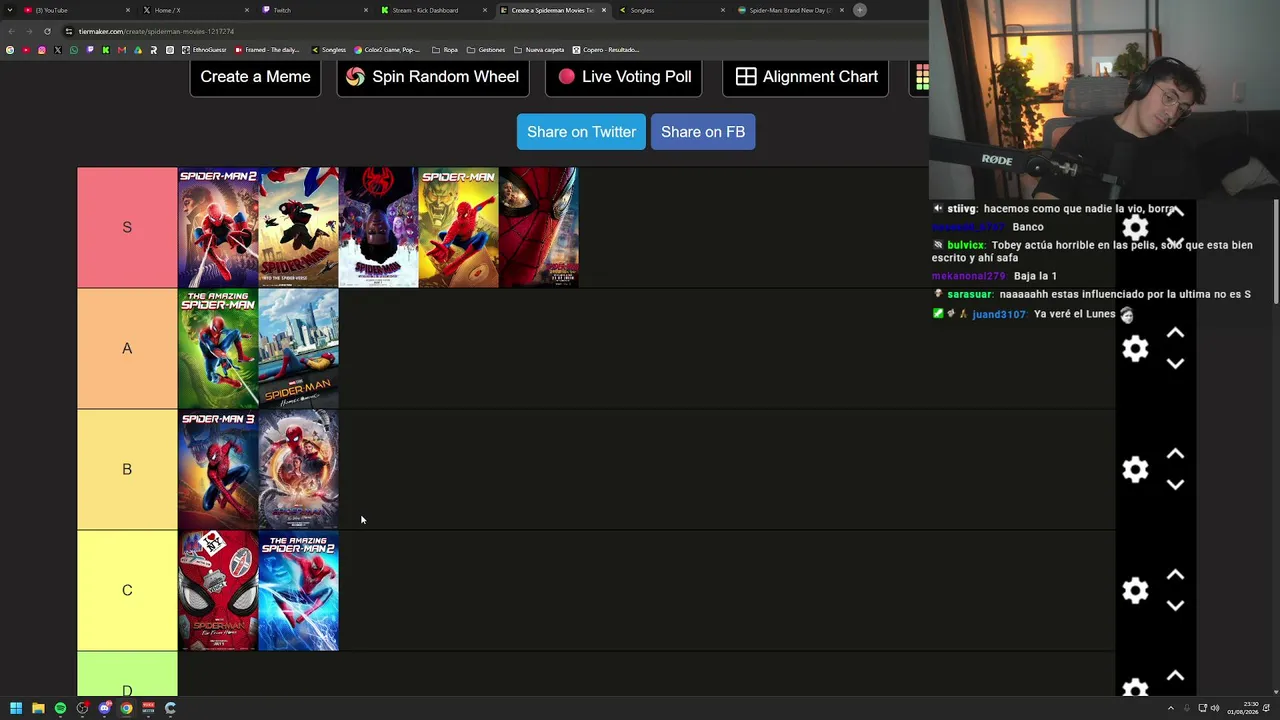Screen dimensions: 1280x720
Task: Go back to the previous page
Action: pyautogui.click(x=11, y=31)
